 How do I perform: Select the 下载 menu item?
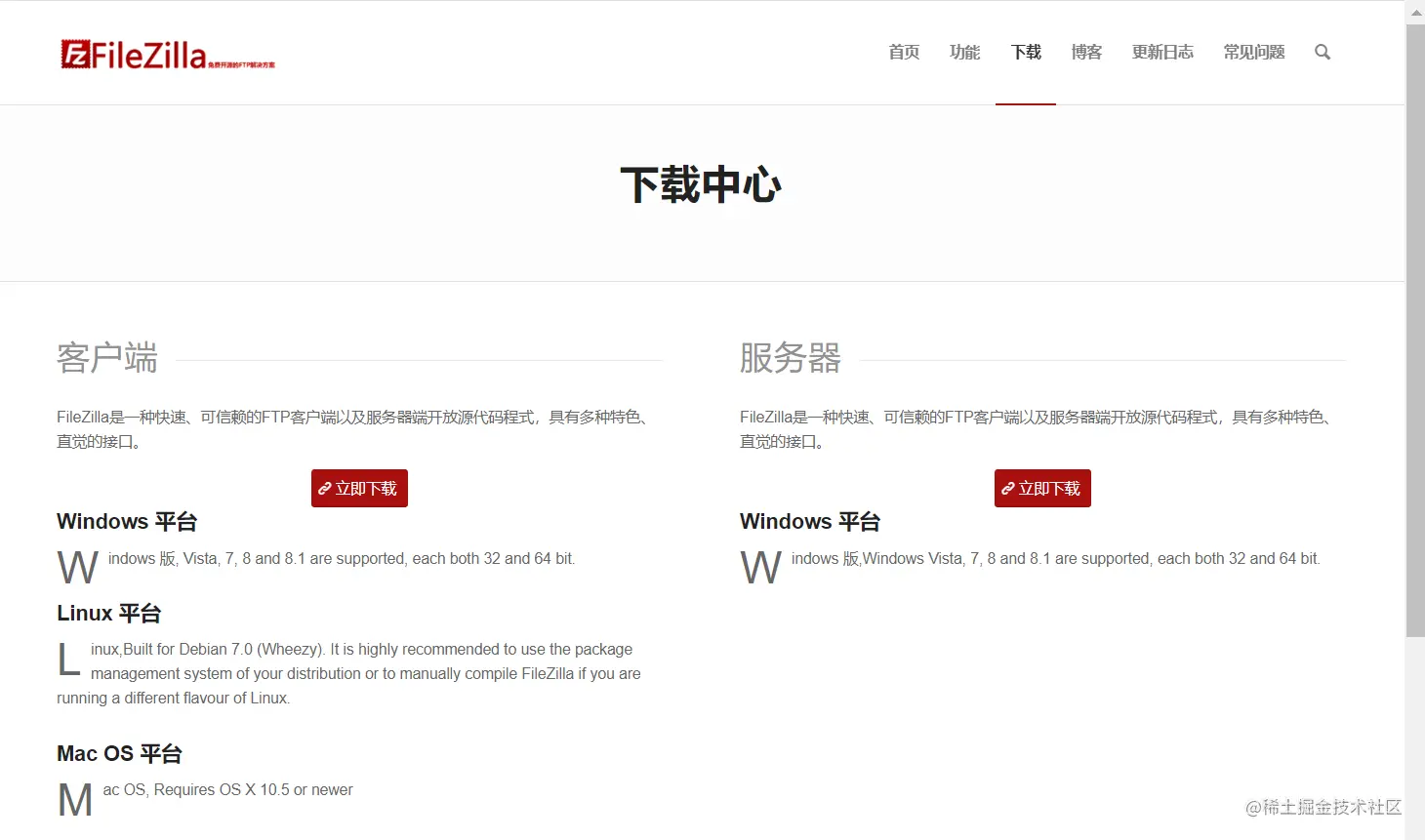pyautogui.click(x=1026, y=52)
